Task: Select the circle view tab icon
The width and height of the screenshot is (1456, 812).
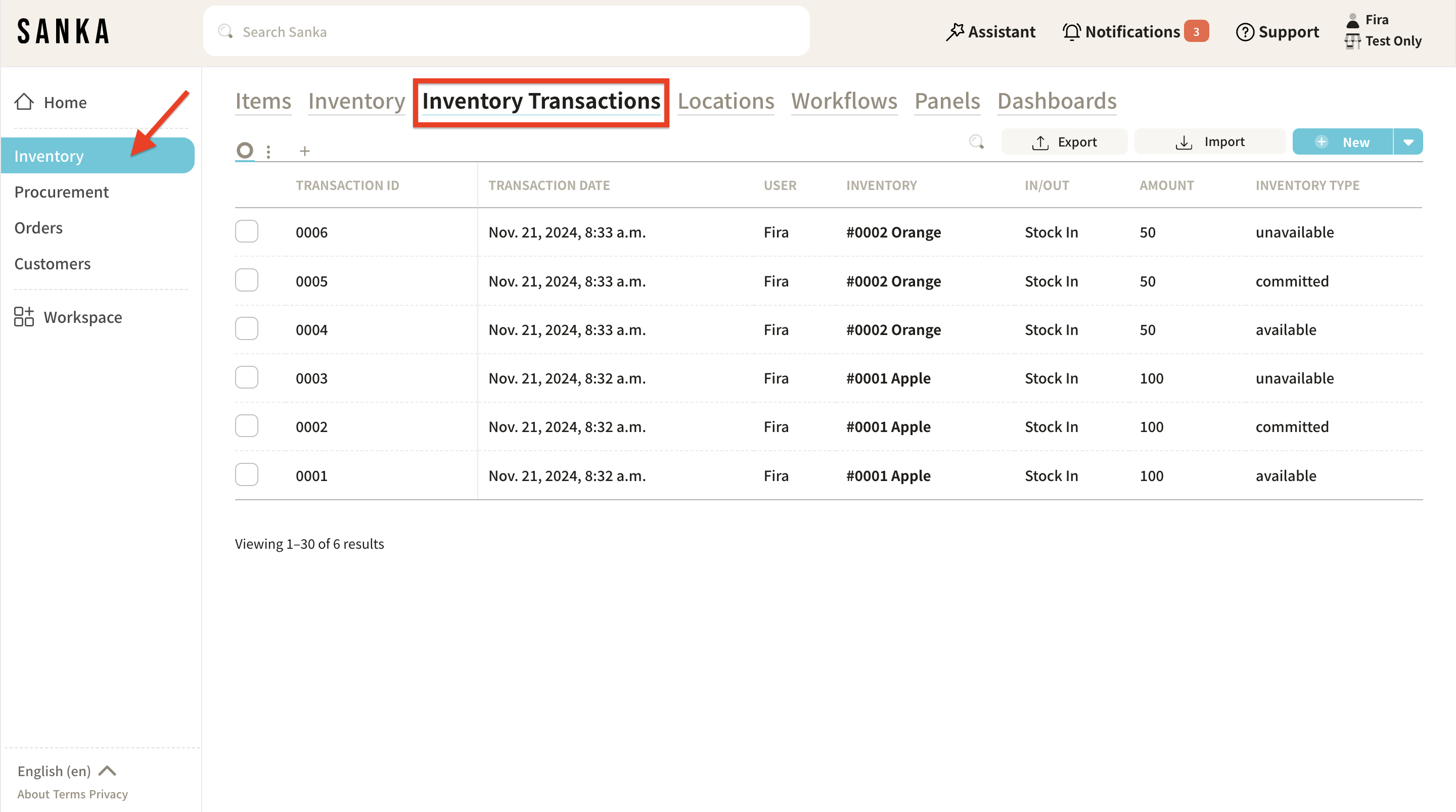Action: [245, 150]
